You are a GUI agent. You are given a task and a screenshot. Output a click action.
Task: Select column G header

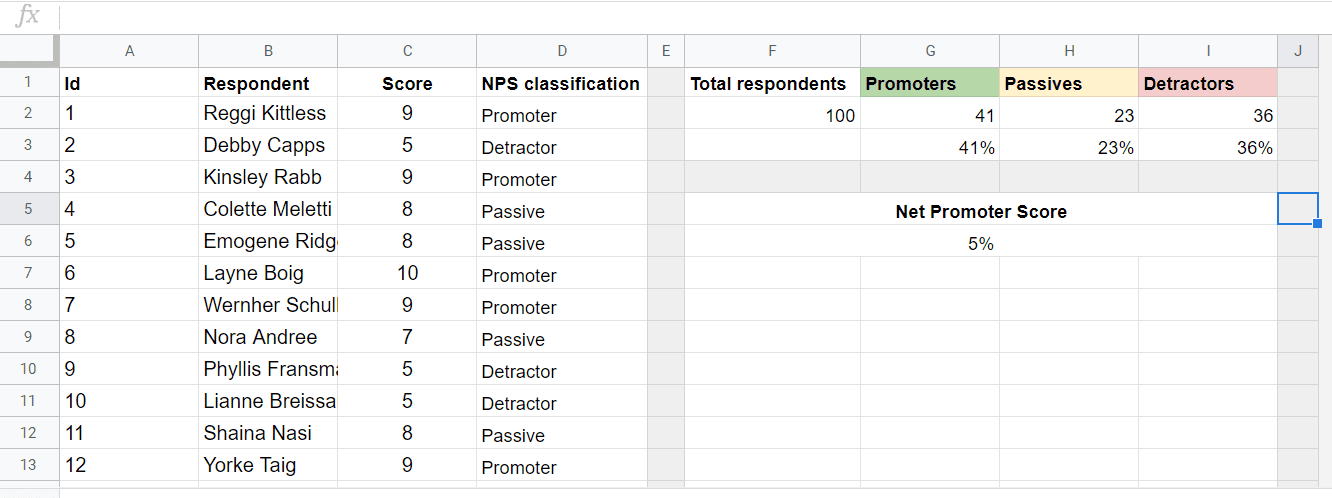[930, 51]
